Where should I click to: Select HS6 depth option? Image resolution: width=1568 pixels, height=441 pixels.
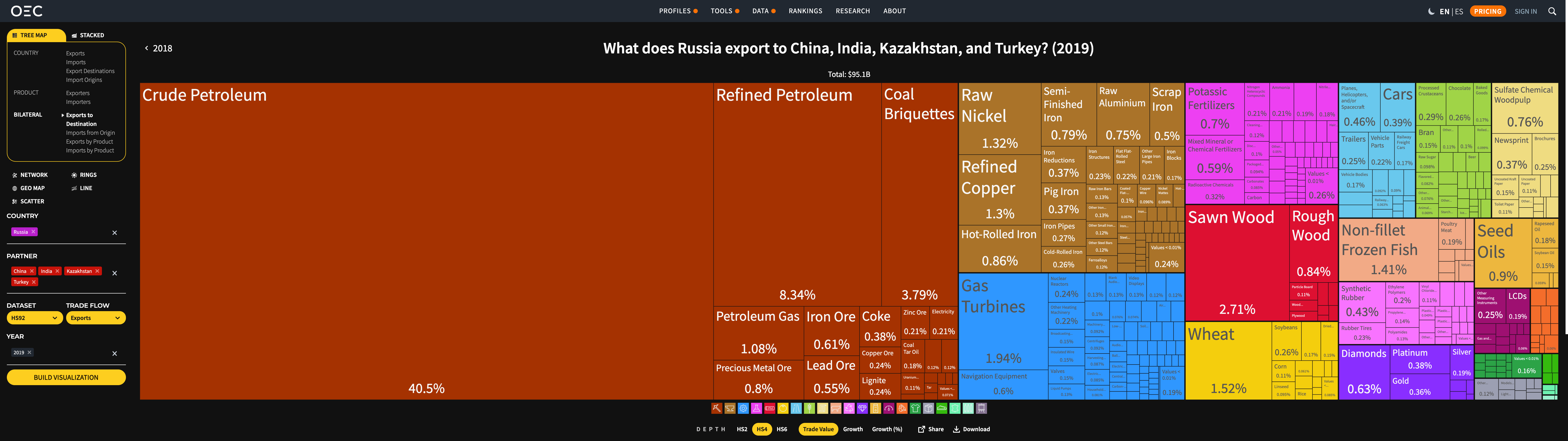(x=782, y=429)
